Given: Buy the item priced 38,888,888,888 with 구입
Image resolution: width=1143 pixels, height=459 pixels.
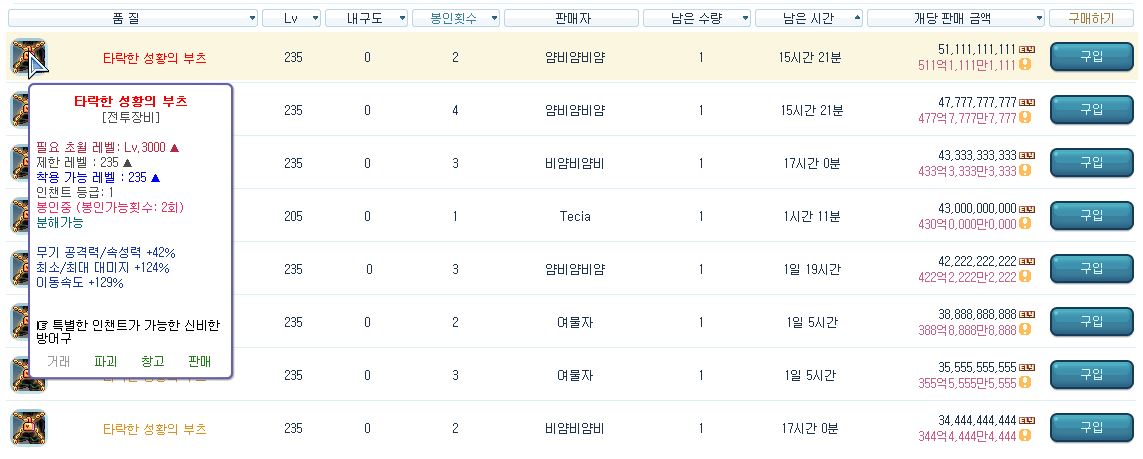Looking at the screenshot, I should [1091, 321].
